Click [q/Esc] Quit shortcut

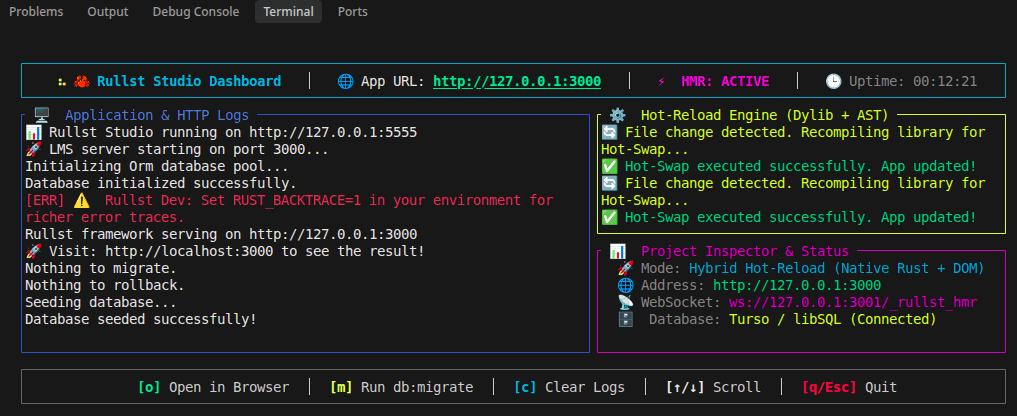click(850, 387)
